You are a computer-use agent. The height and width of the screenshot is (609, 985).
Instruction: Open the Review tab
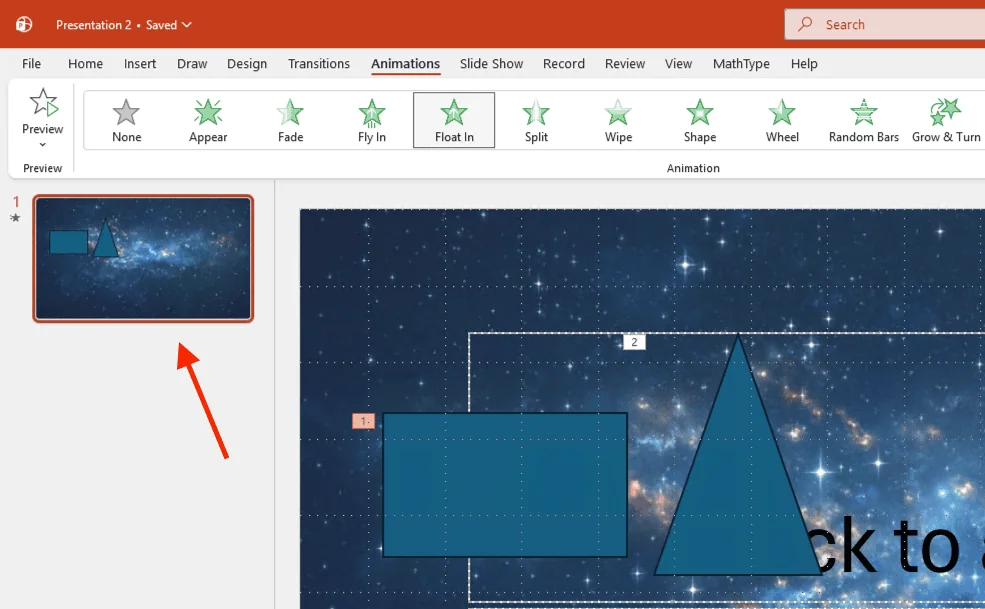pyautogui.click(x=625, y=63)
